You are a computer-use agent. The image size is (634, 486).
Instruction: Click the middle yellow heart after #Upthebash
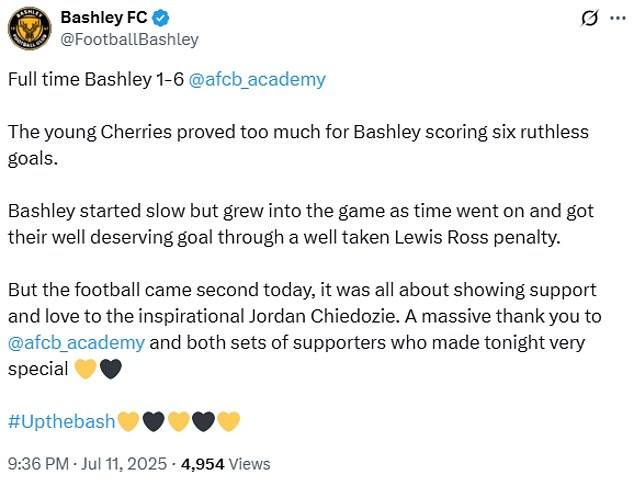(x=178, y=422)
